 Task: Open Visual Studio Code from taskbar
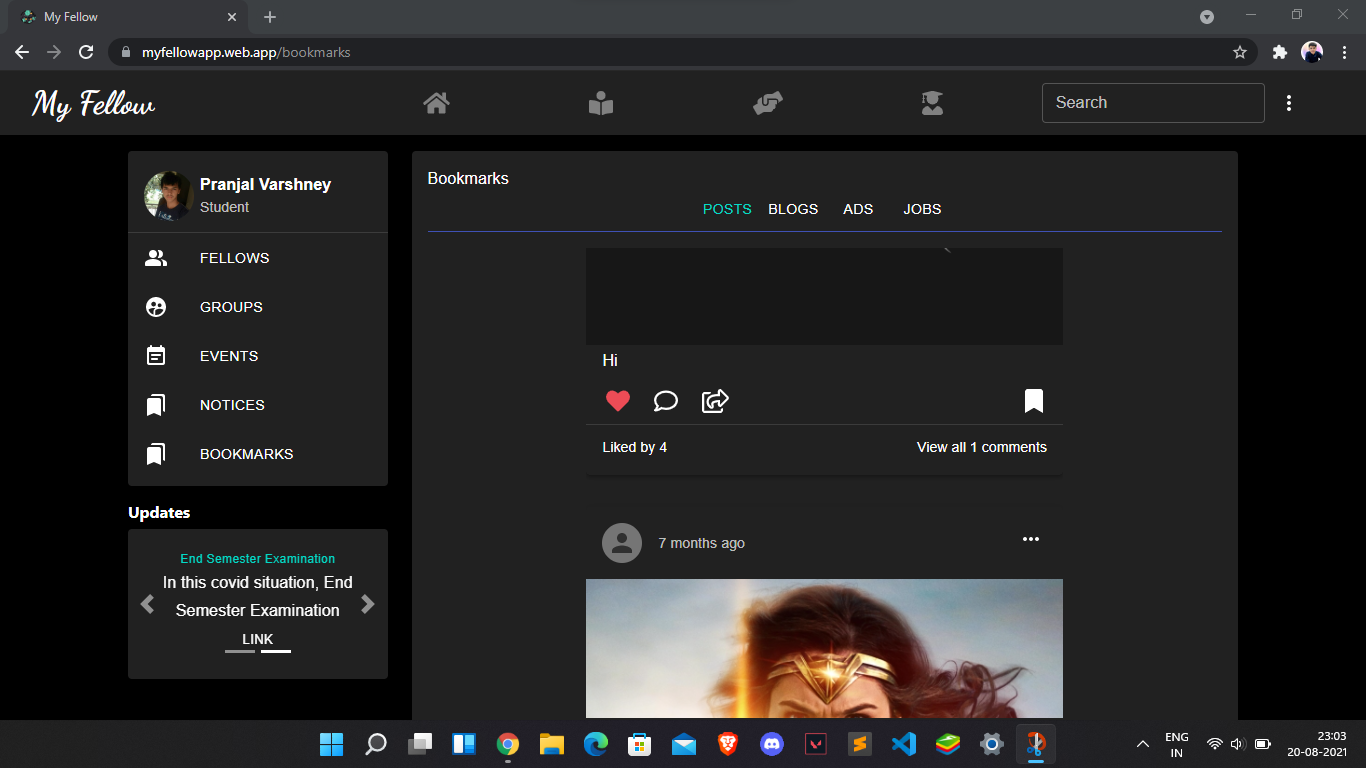click(904, 744)
